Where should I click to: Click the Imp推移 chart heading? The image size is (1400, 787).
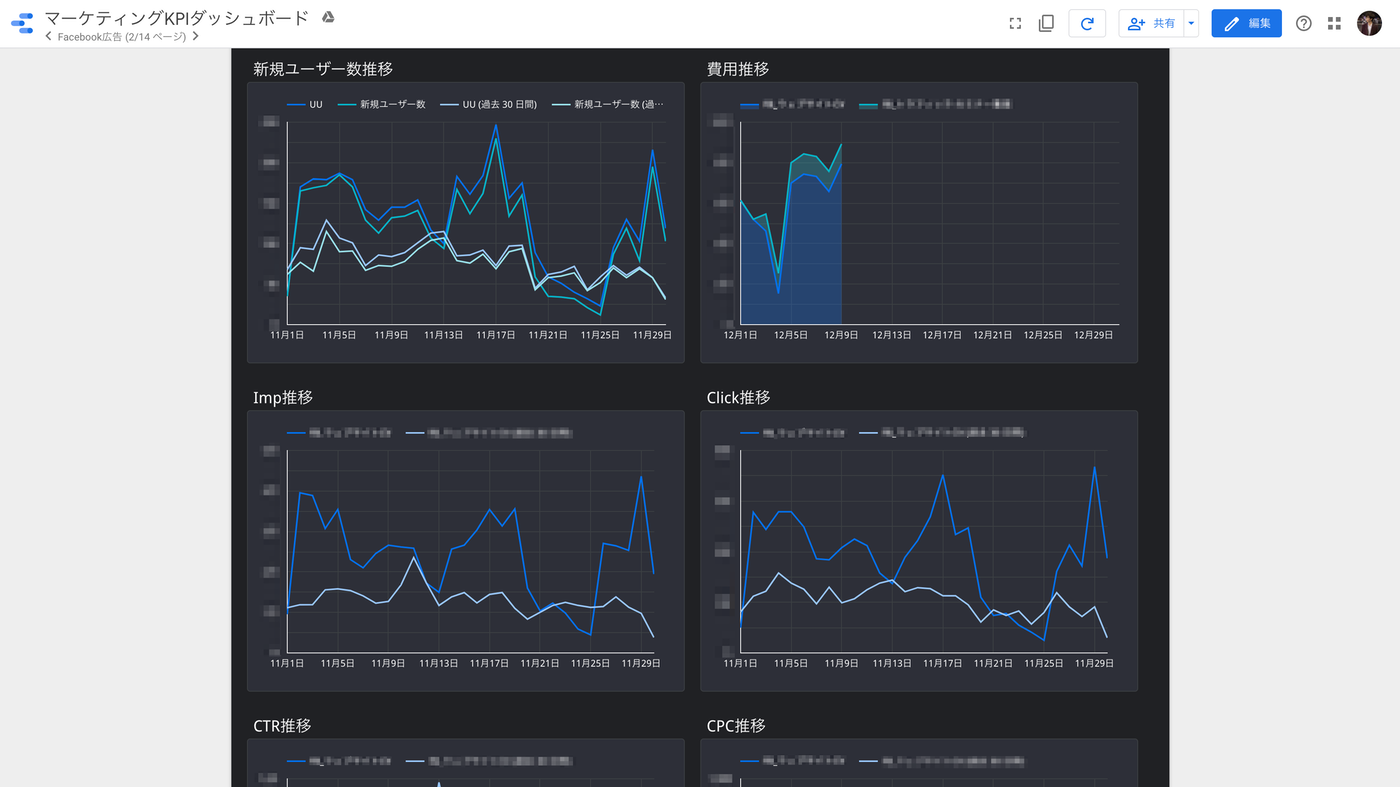(x=283, y=397)
